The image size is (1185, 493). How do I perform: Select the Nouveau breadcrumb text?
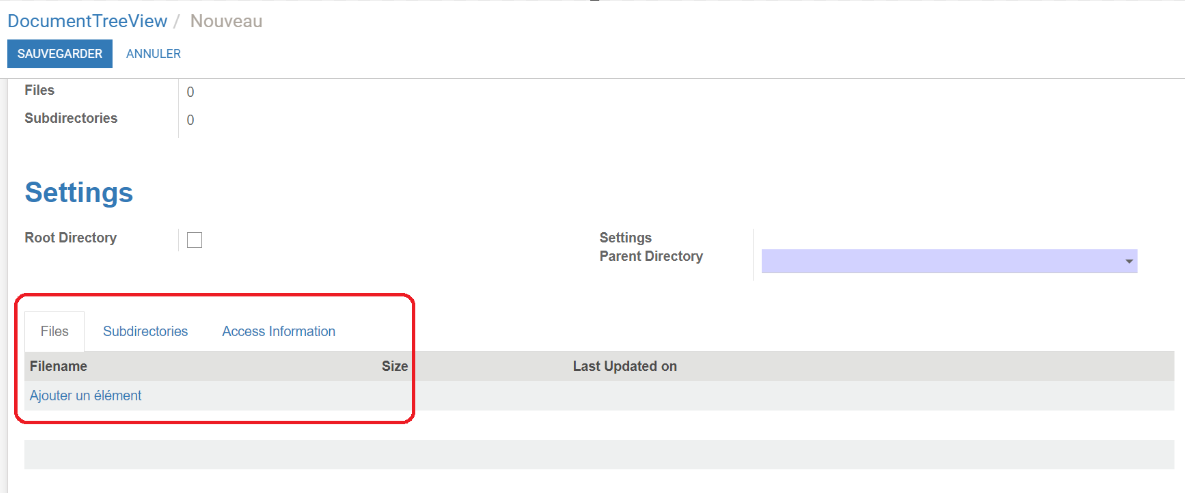tap(227, 21)
